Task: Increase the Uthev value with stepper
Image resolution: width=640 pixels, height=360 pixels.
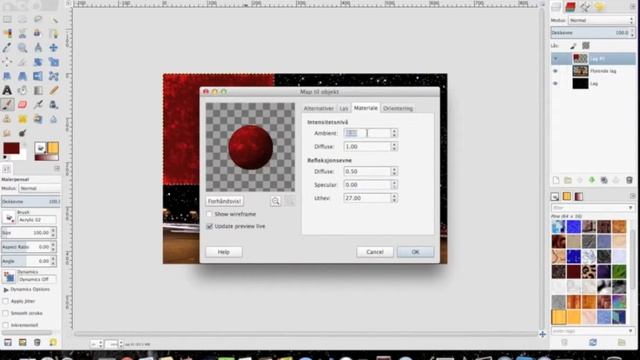Action: pos(394,196)
